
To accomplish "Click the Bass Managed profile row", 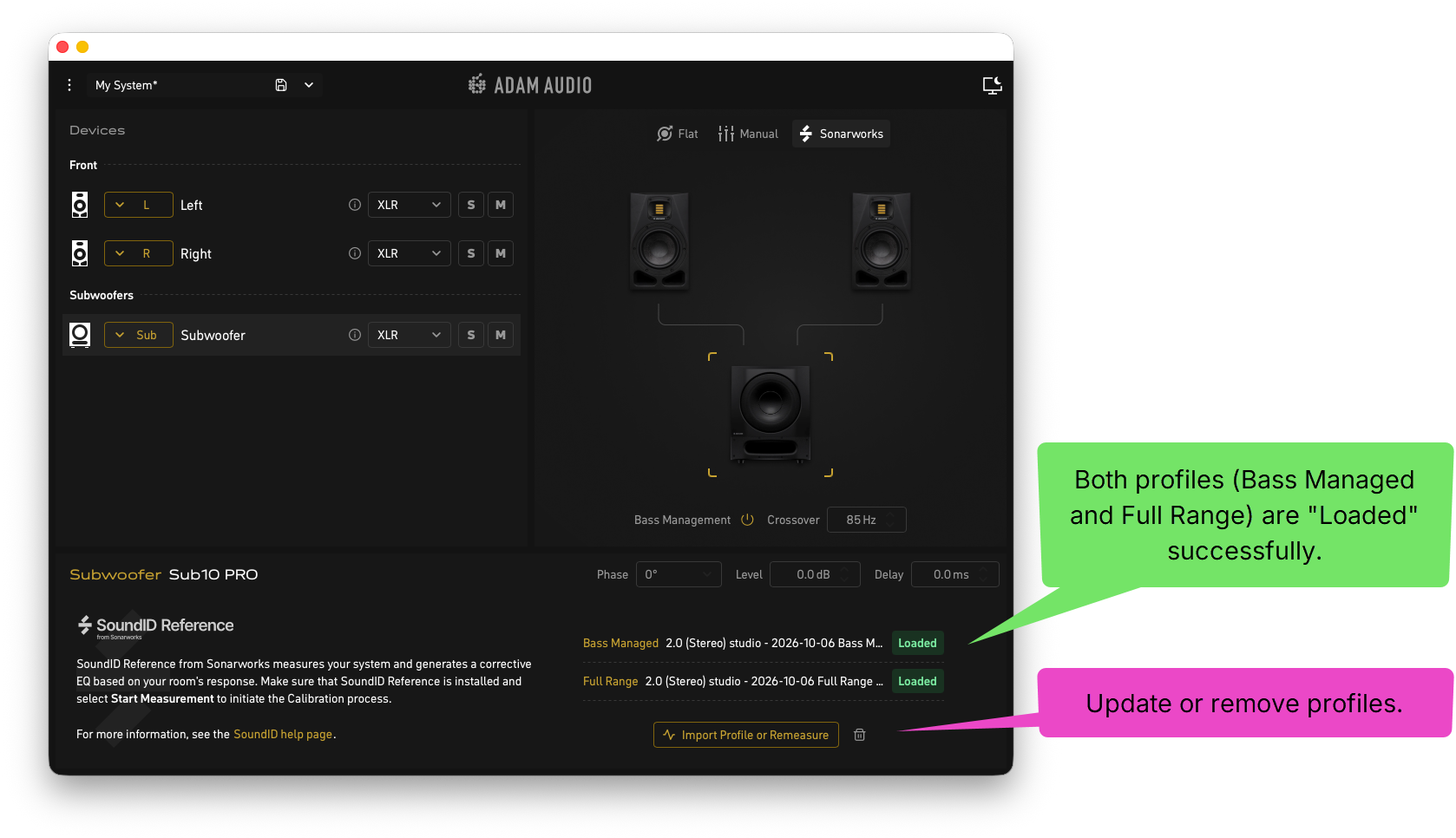I will (x=764, y=643).
